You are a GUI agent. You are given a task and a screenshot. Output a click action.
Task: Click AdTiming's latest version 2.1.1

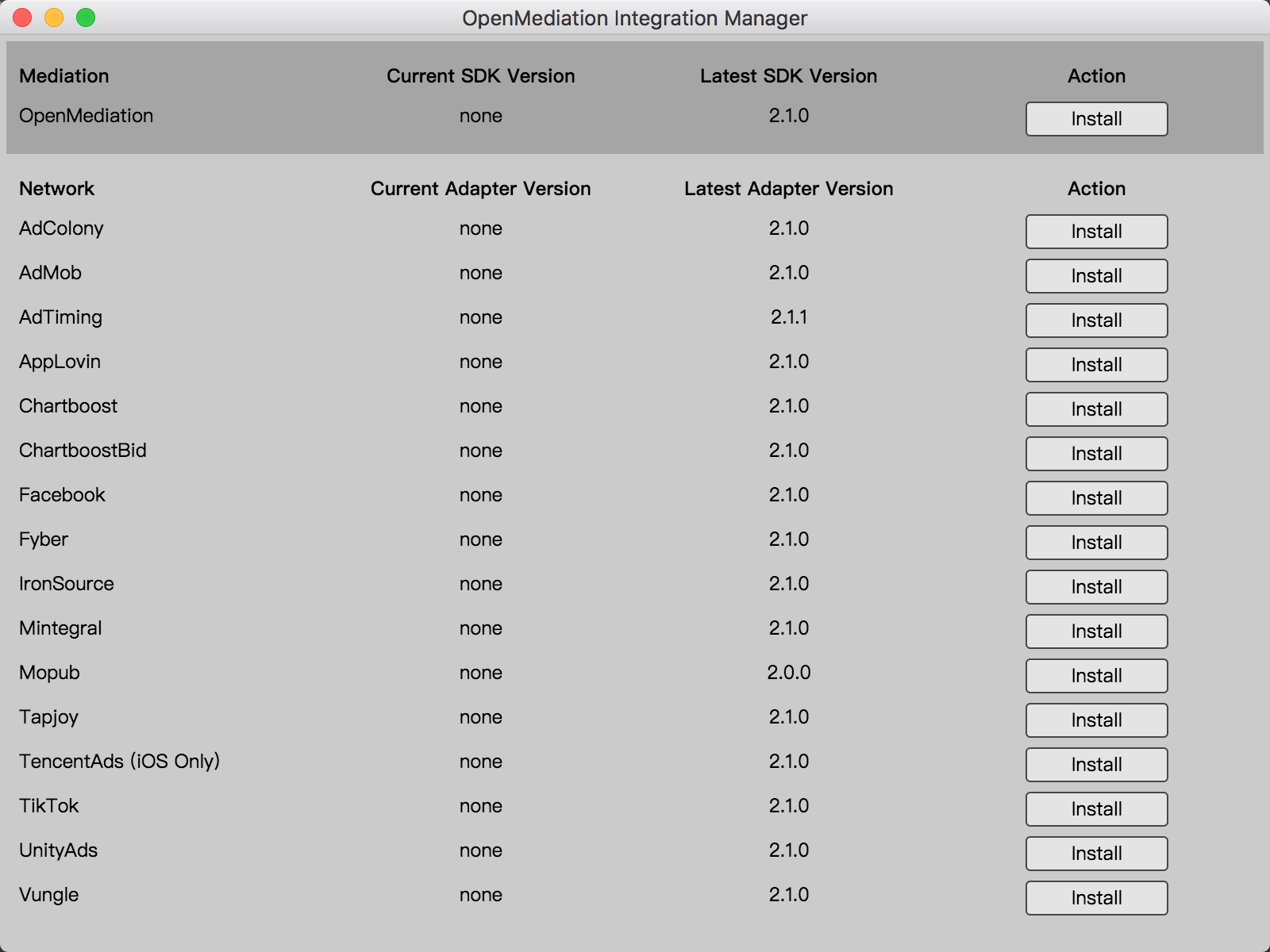pos(789,317)
